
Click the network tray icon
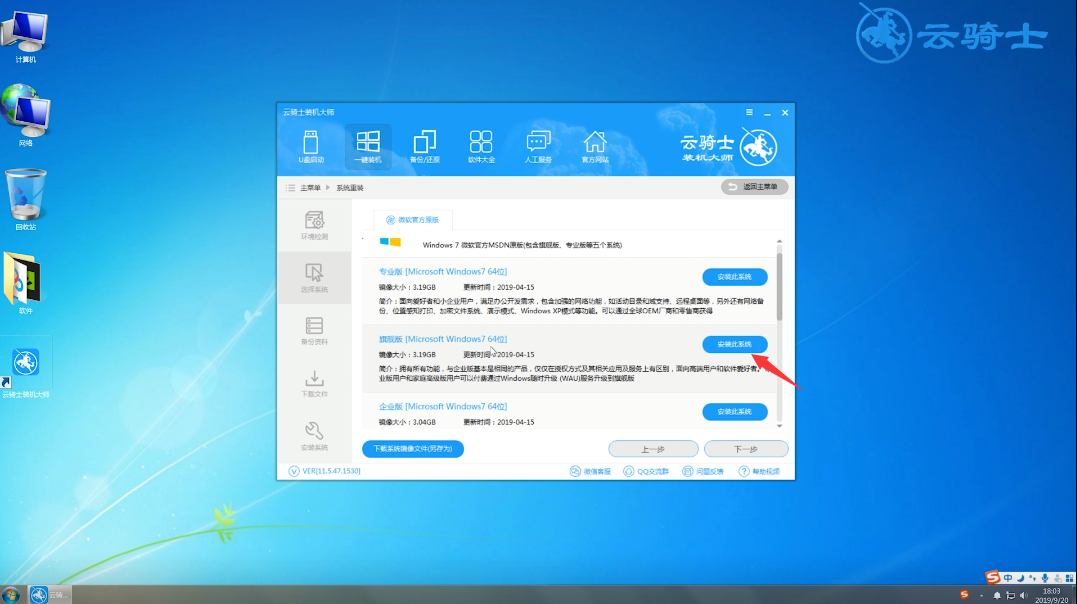[1010, 595]
